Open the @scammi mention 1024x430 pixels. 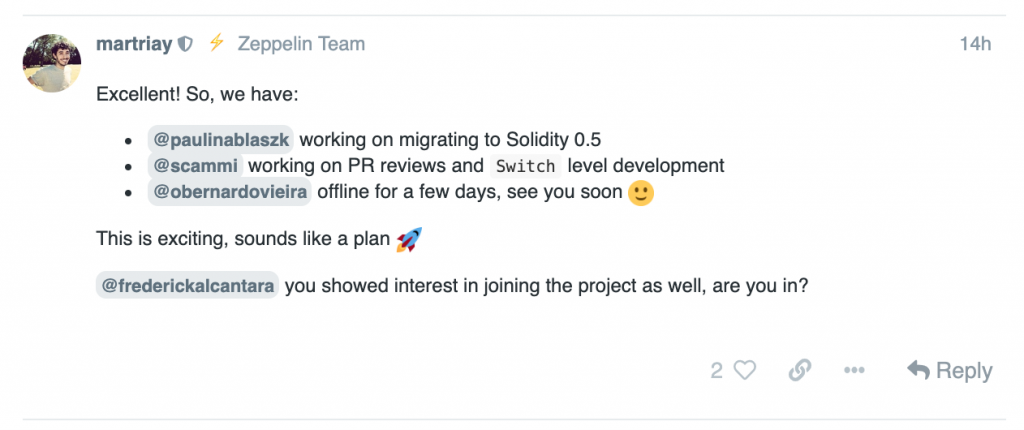[195, 165]
